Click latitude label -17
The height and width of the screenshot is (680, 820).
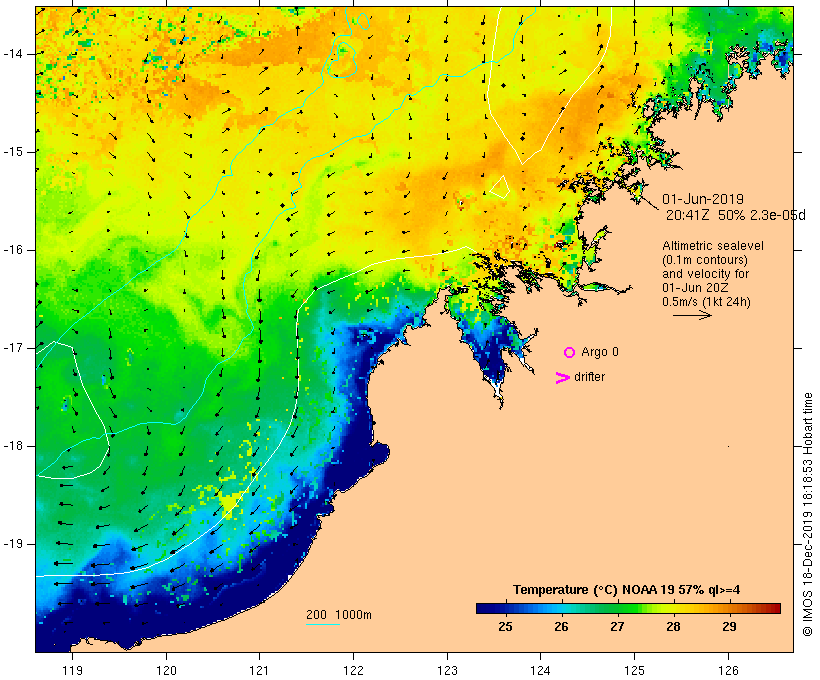point(13,348)
